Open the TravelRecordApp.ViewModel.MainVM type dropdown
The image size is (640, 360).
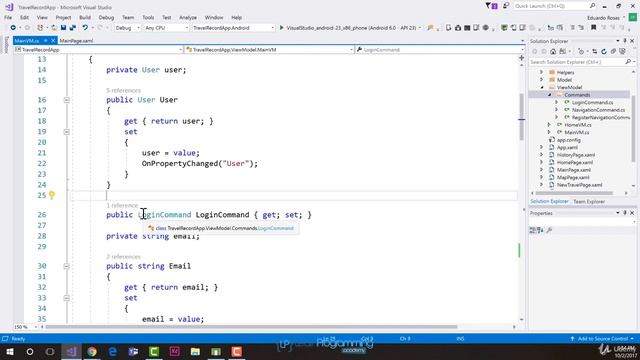[269, 49]
